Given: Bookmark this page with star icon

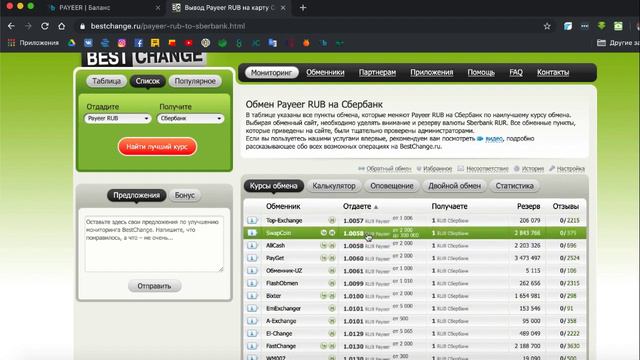Looking at the screenshot, I should pyautogui.click(x=547, y=26).
